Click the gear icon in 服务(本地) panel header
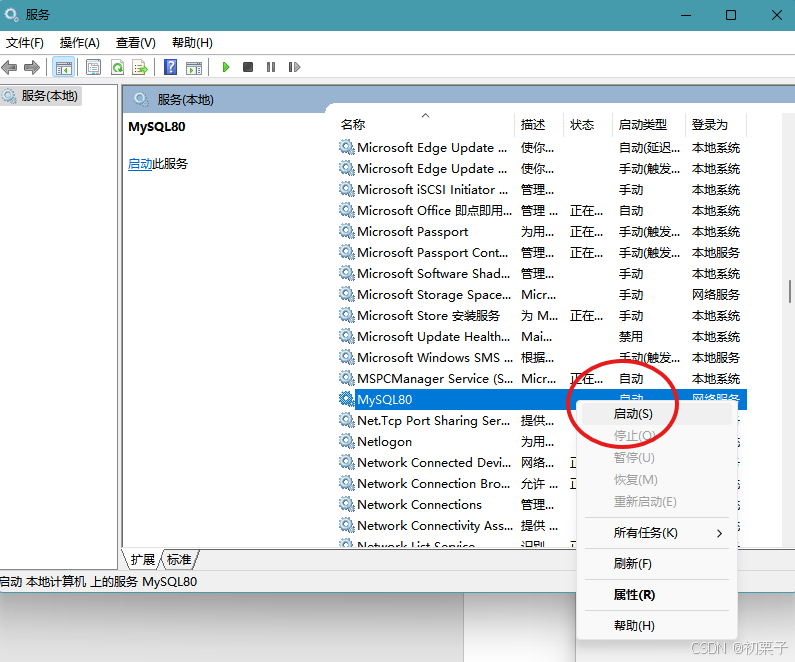Screen dimensions: 795x662 tap(141, 99)
